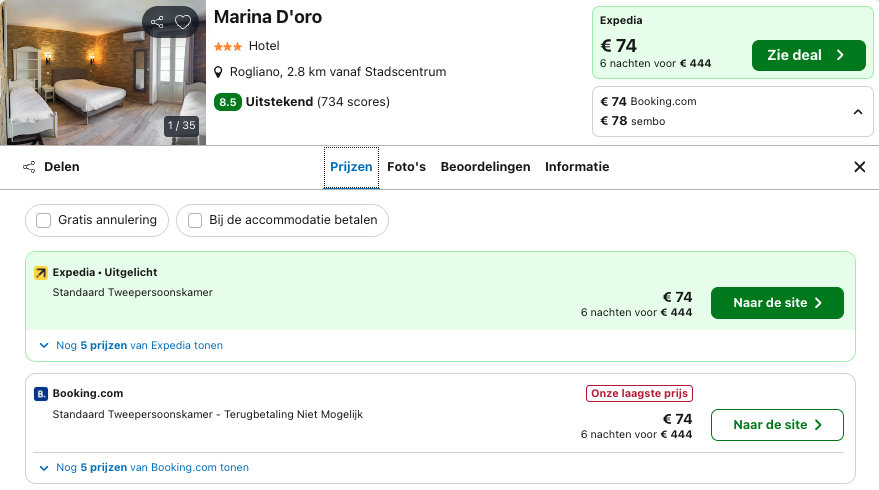Open the 8.5 rating score badge
This screenshot has width=879, height=490.
(x=228, y=102)
